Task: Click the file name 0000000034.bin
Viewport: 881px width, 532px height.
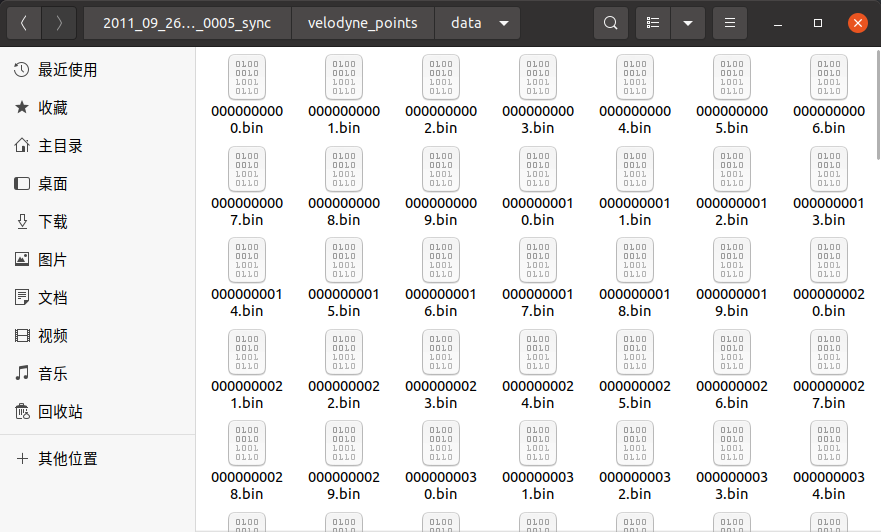Action: click(x=829, y=485)
